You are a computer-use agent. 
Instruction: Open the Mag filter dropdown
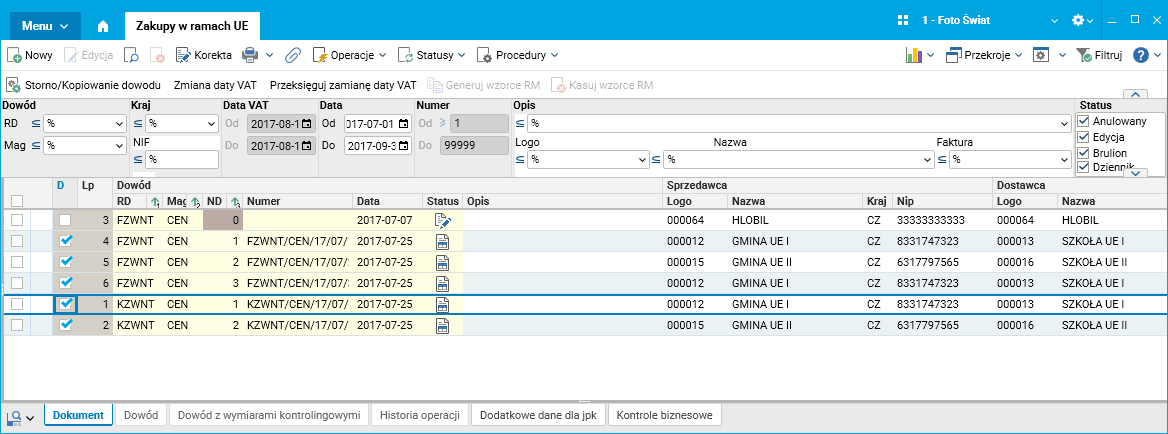(120, 146)
